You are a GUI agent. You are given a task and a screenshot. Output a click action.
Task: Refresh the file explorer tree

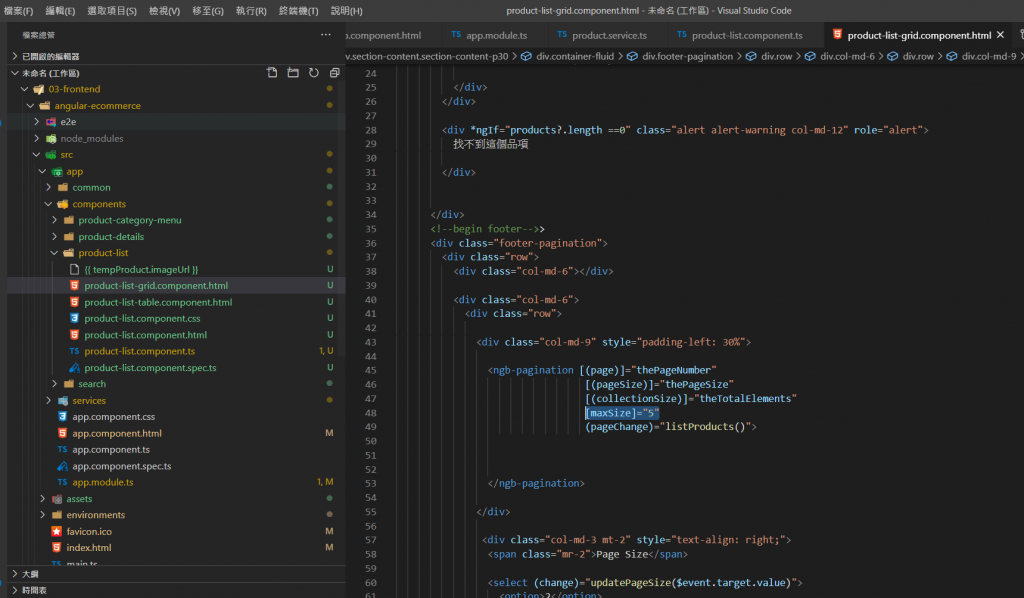pos(313,73)
